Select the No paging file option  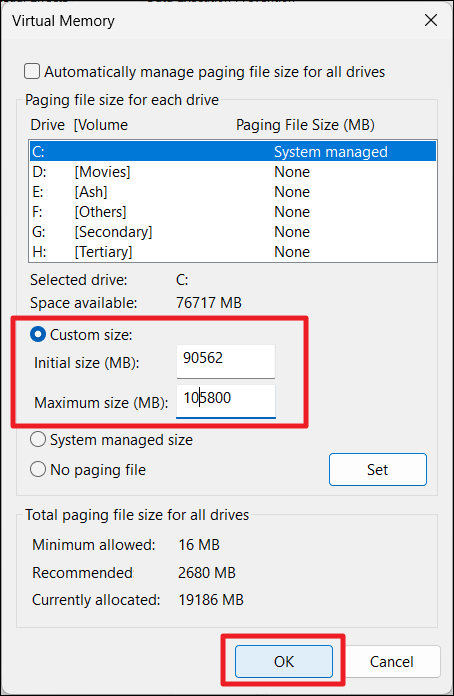38,469
